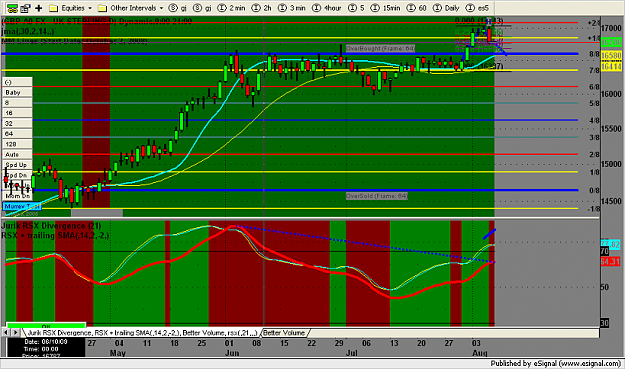Click the OverBought (Frame: 64) label
Viewport: 625px width, 369px height.
[x=380, y=49]
